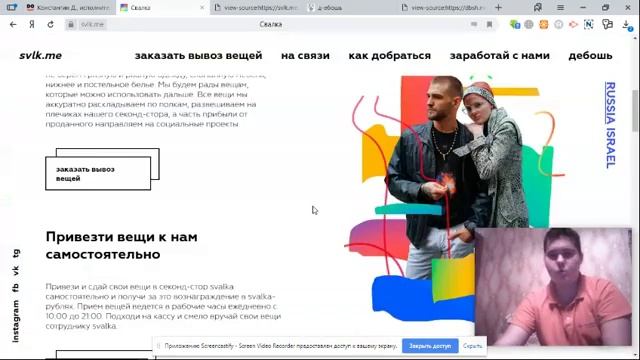This screenshot has width=640, height=360.
Task: Open the tg social link
Action: click(x=16, y=253)
